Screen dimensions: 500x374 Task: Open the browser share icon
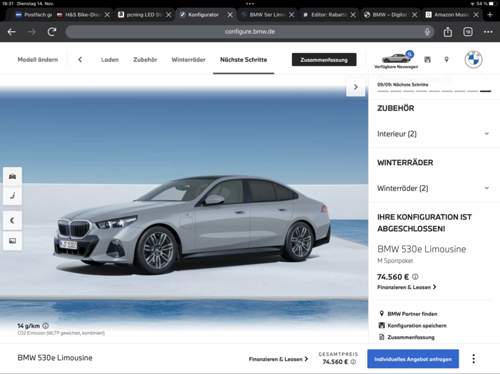[x=448, y=32]
